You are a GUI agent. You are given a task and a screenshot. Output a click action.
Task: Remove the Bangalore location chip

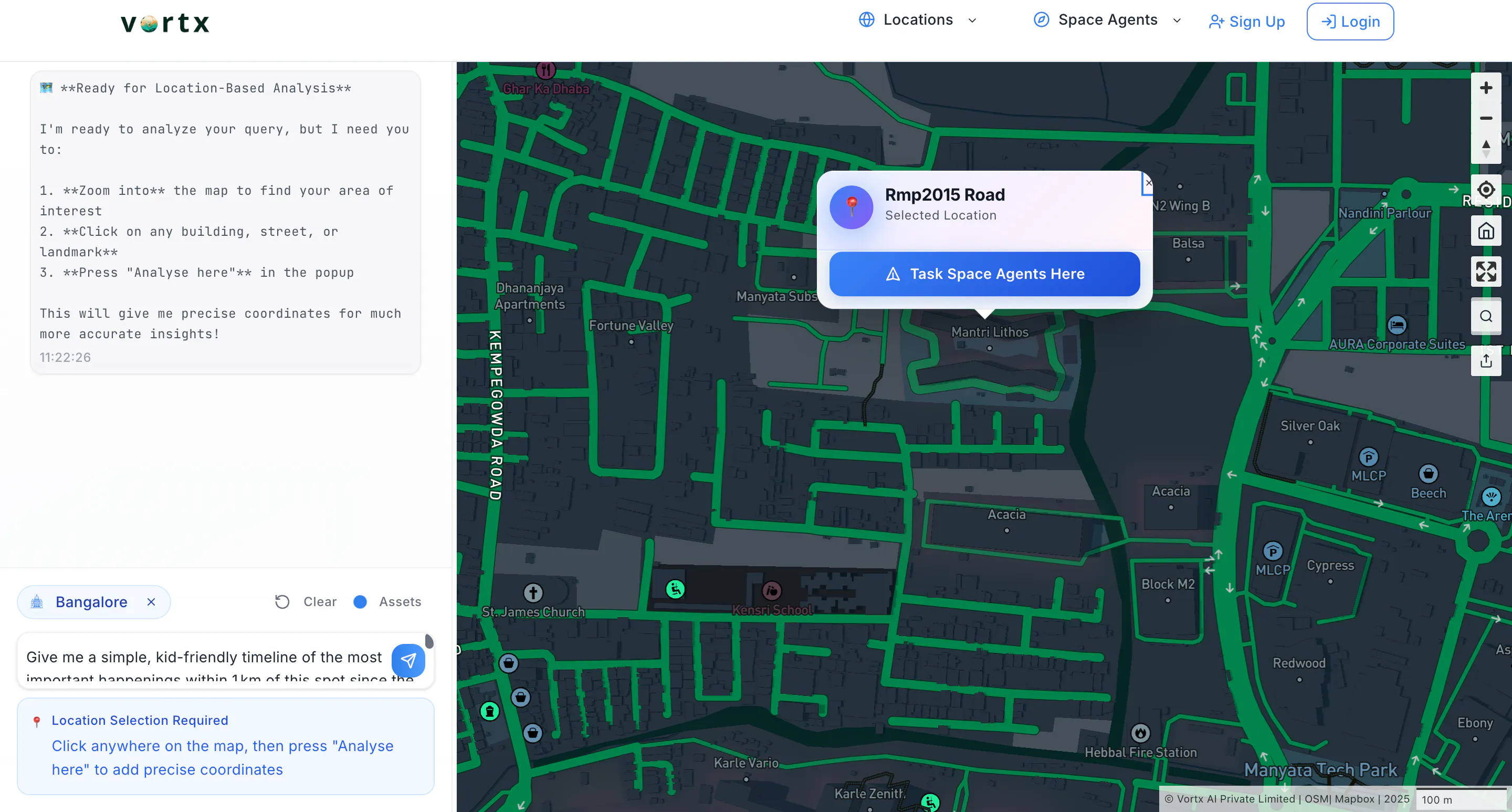click(151, 602)
